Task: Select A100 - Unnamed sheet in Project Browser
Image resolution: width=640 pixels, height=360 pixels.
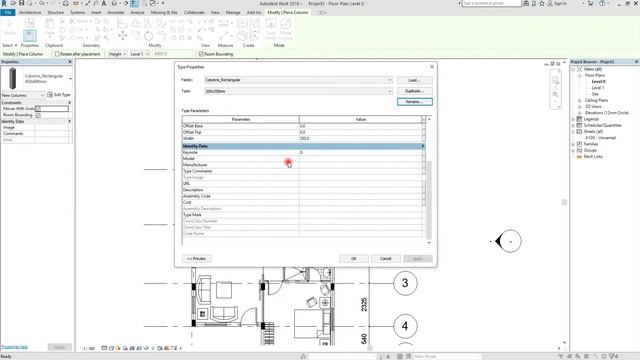Action: click(x=600, y=138)
